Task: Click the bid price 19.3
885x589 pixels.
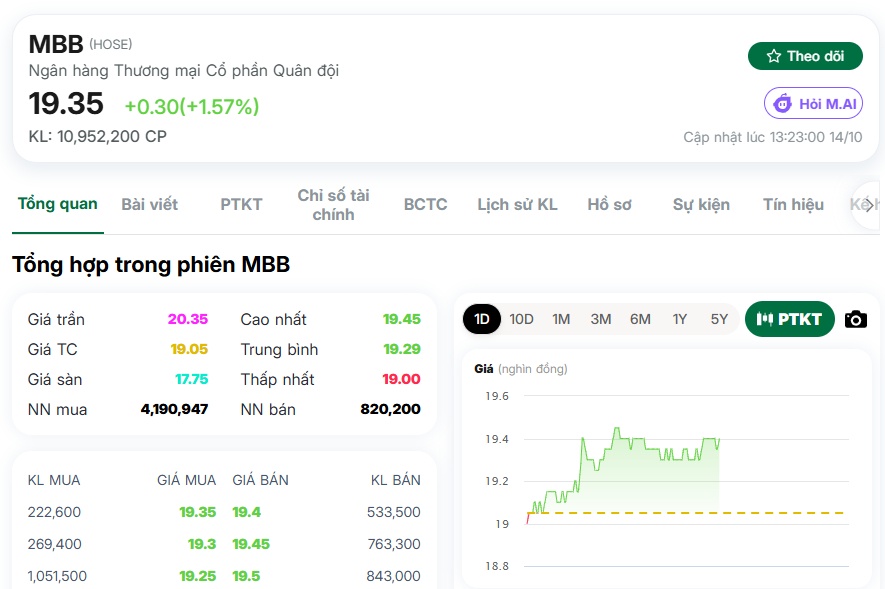Action: [202, 544]
